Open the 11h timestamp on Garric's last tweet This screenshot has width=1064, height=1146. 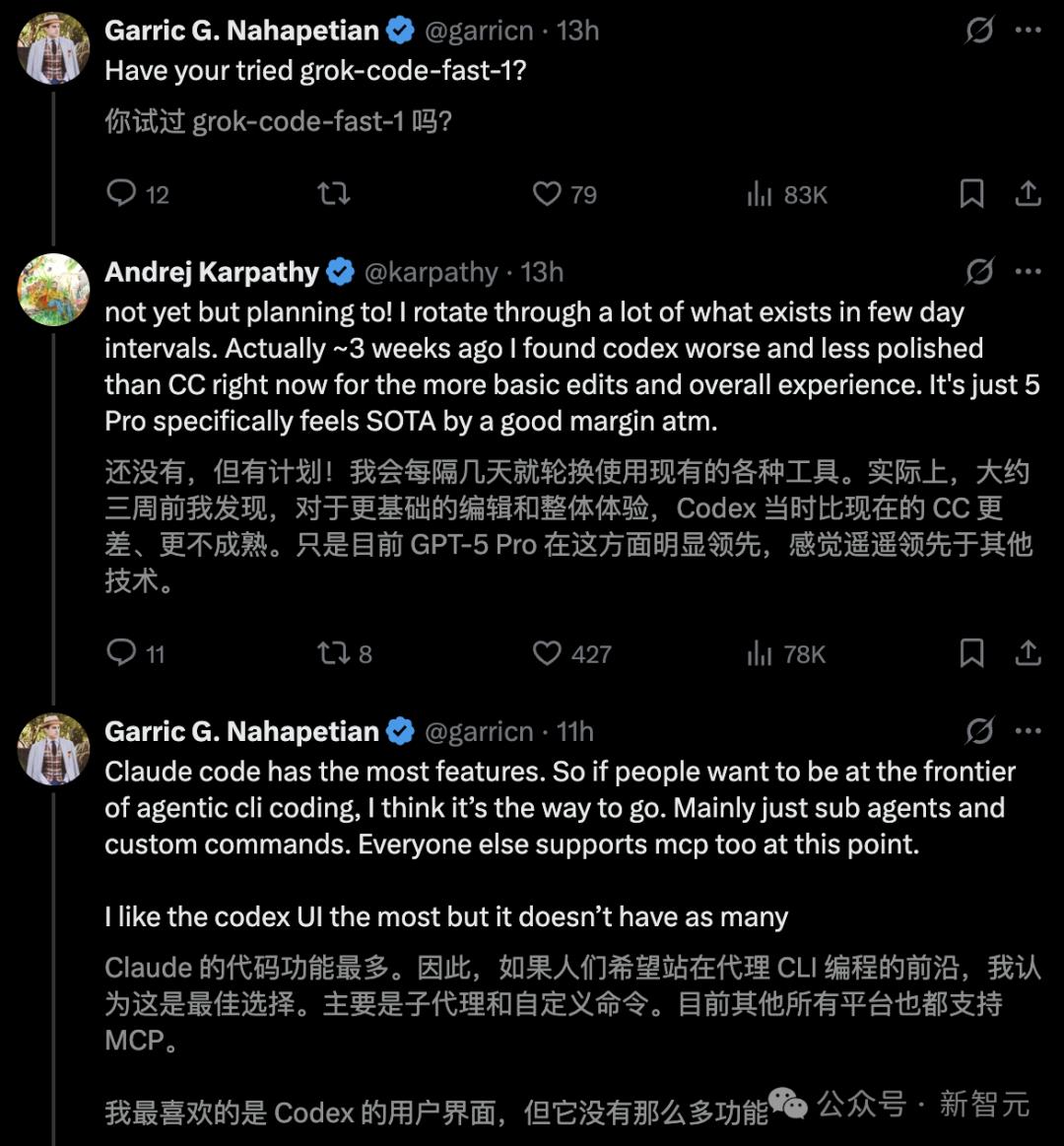575,731
